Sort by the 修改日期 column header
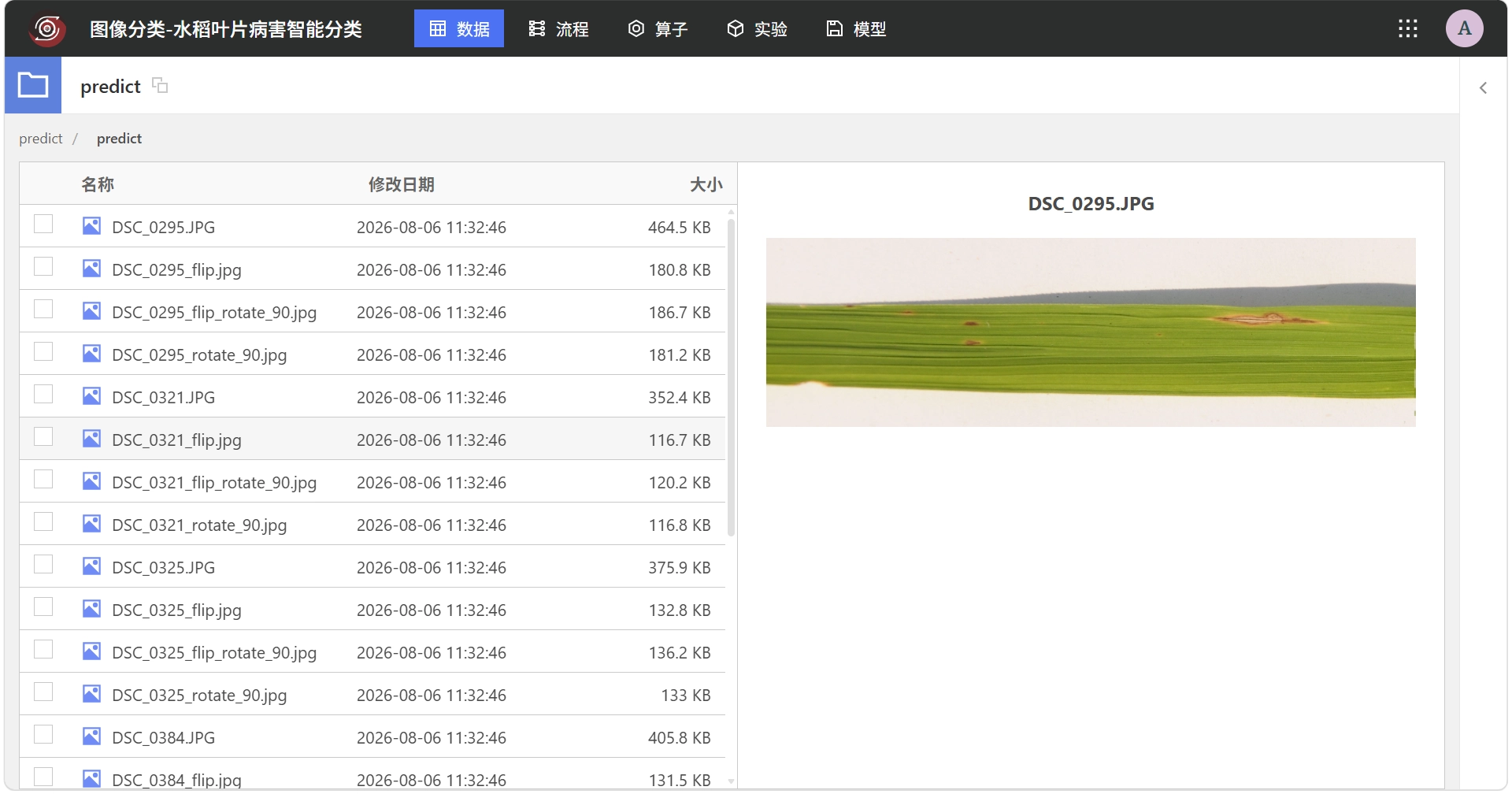The width and height of the screenshot is (1512, 794). pos(402,184)
